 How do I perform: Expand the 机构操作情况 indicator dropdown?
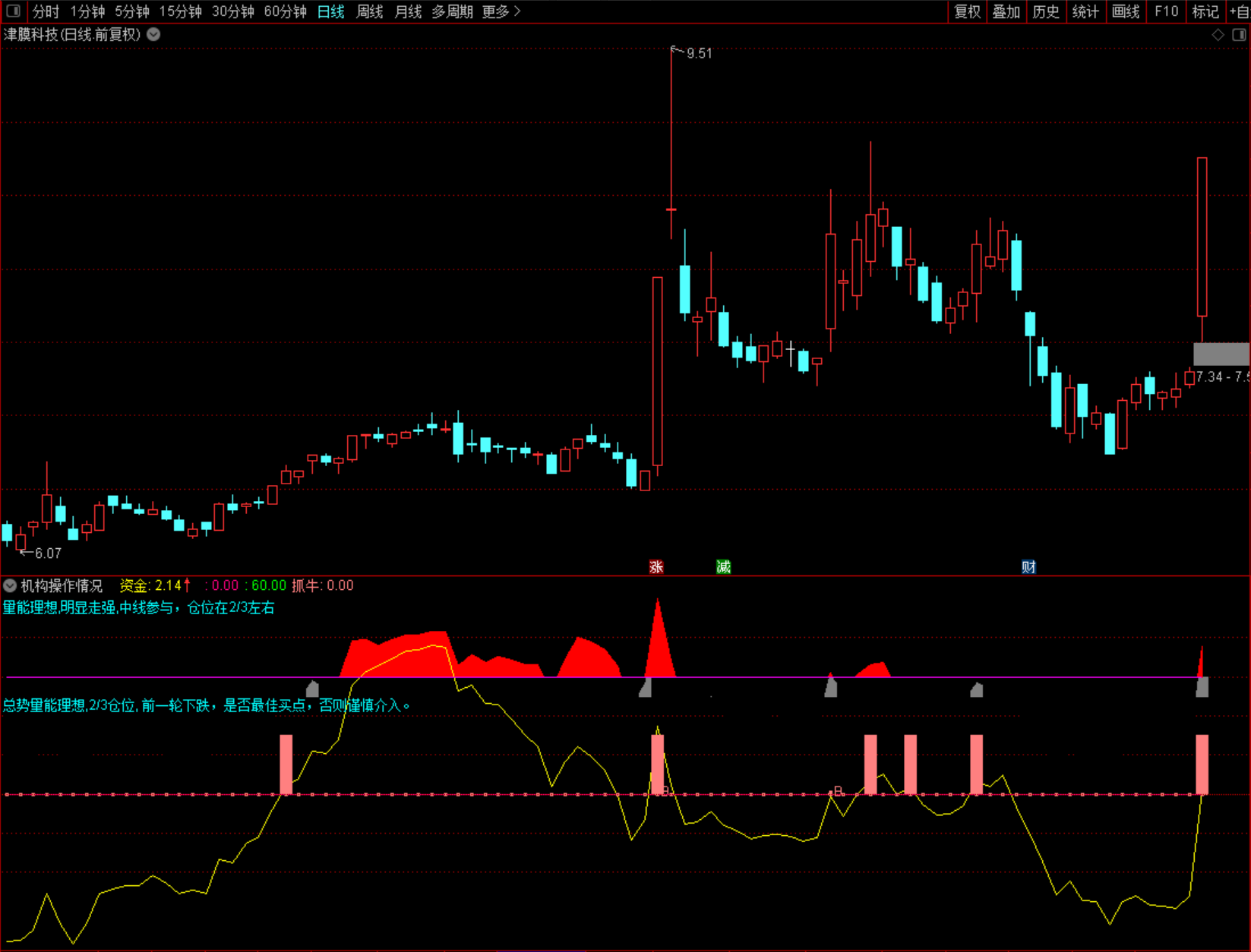tap(10, 585)
